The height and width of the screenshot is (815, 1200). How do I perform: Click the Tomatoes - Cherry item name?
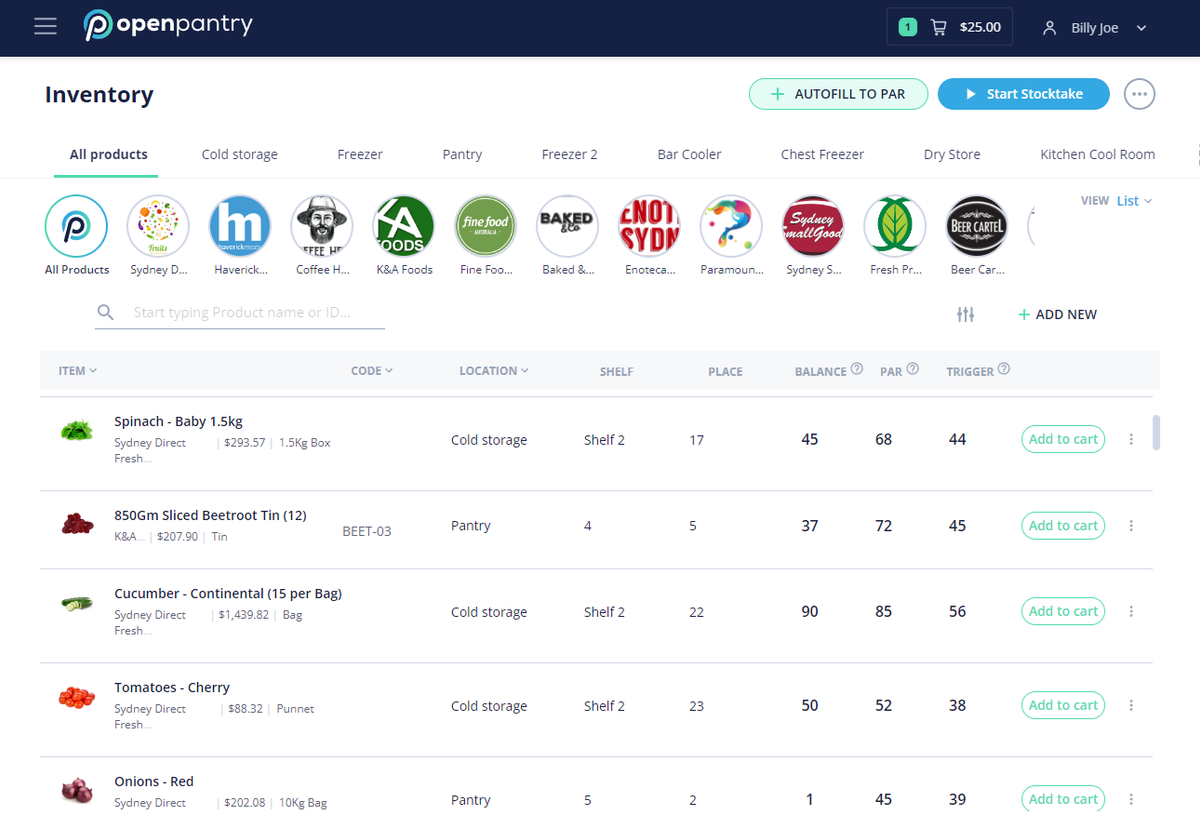[172, 687]
